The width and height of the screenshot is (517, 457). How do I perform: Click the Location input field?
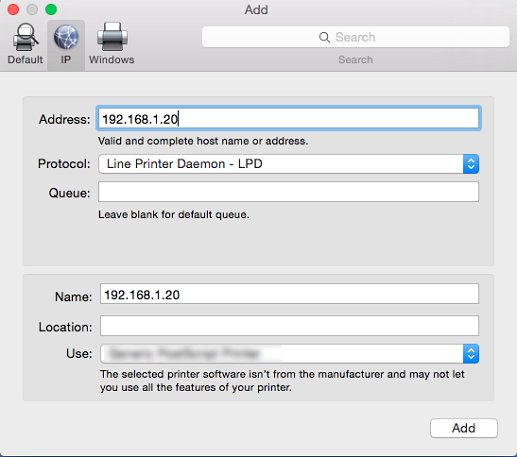pos(289,326)
